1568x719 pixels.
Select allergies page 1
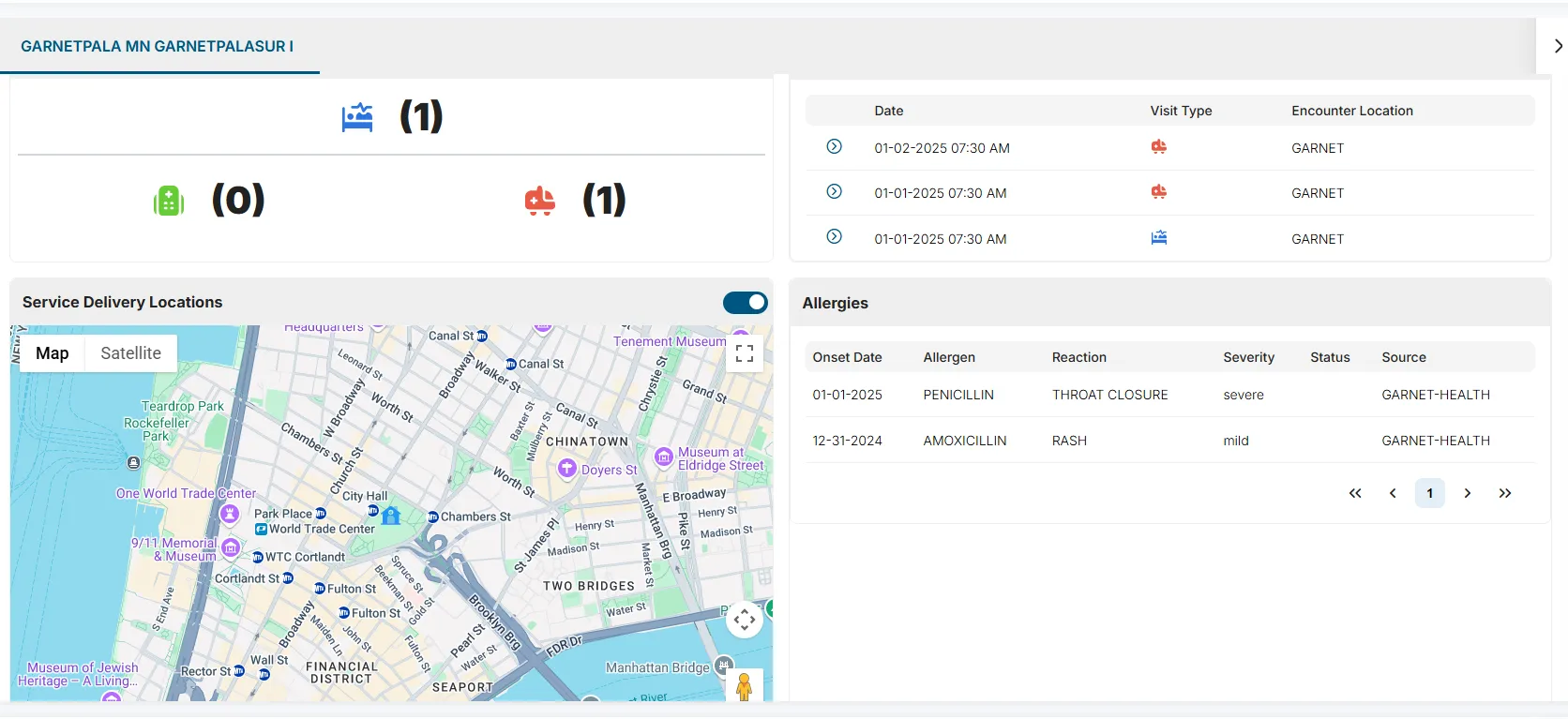click(x=1430, y=493)
